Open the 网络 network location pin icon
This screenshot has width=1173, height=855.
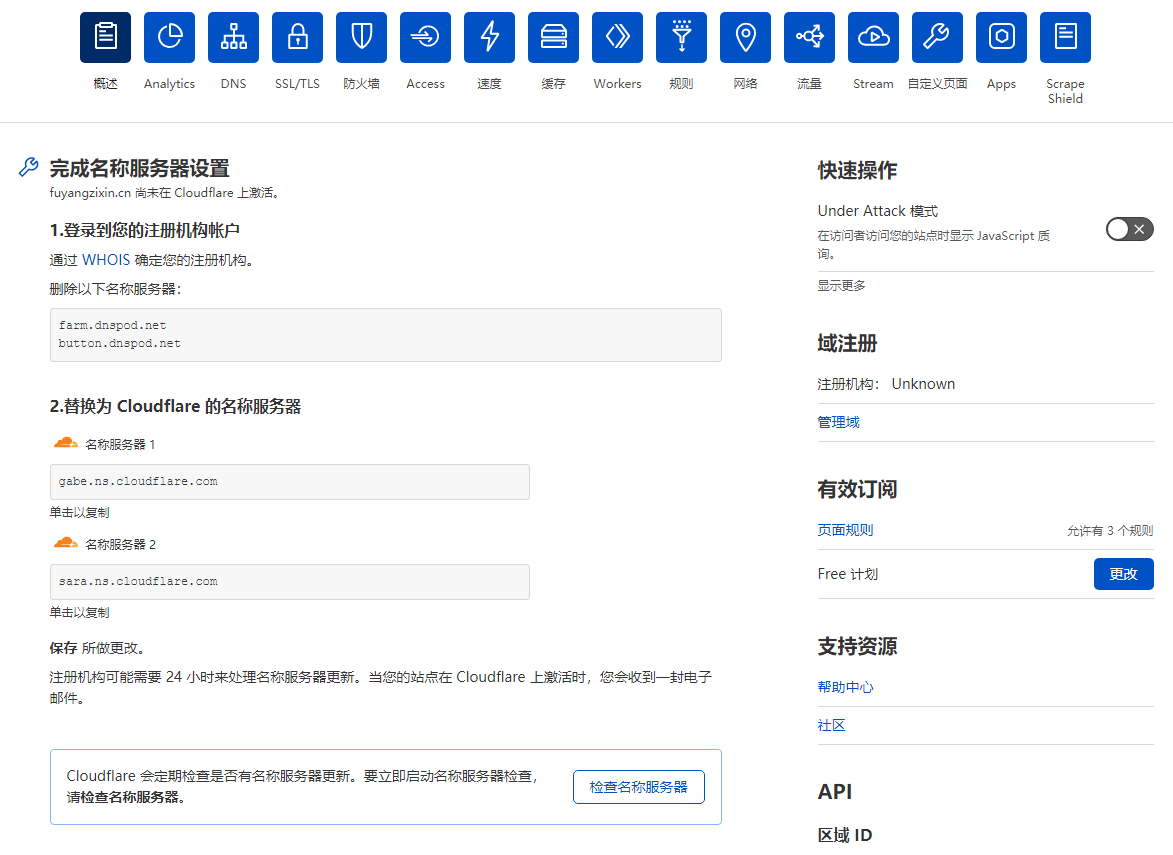746,37
